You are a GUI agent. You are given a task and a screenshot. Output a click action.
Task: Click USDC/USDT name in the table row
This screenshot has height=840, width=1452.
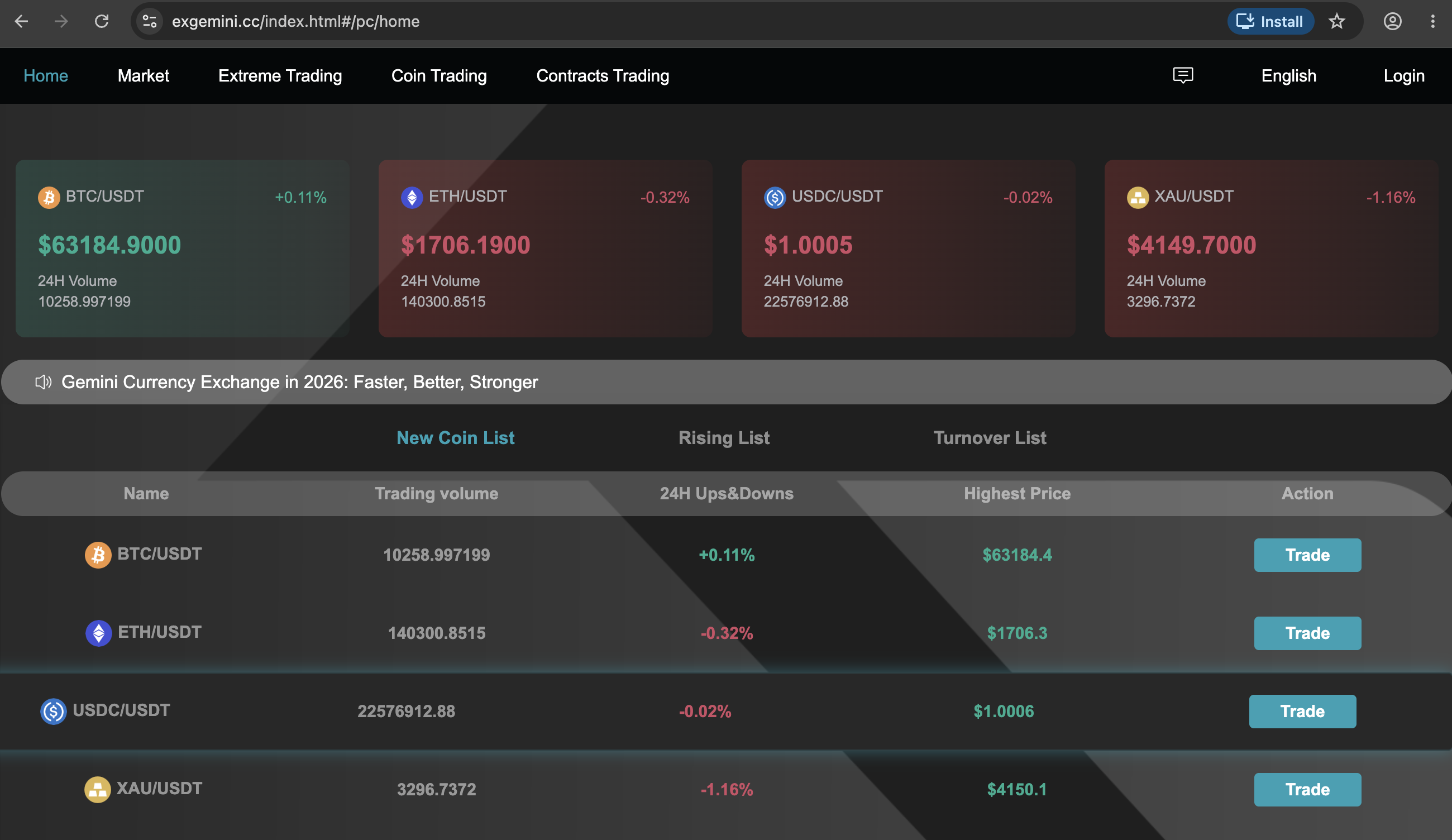point(122,710)
